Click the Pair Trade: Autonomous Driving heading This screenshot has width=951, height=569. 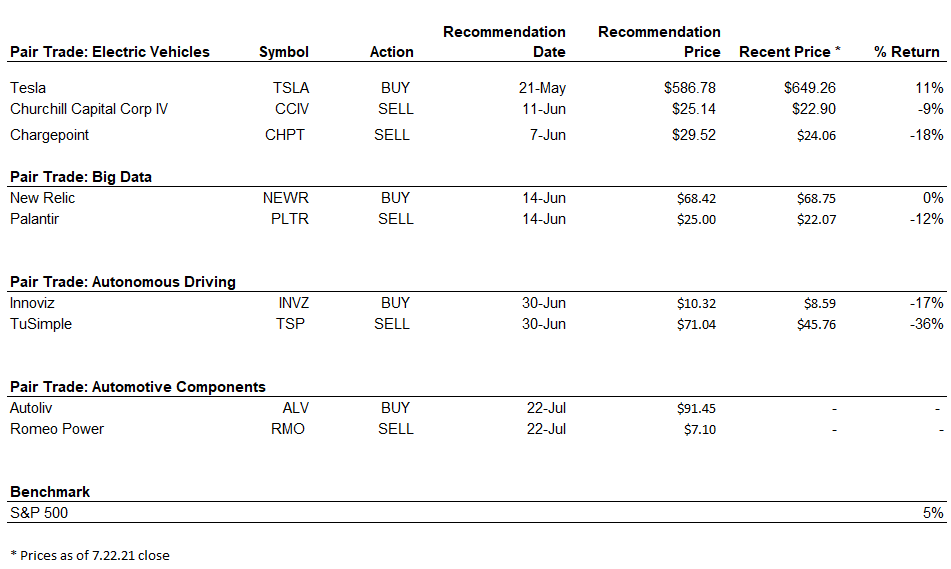click(123, 282)
